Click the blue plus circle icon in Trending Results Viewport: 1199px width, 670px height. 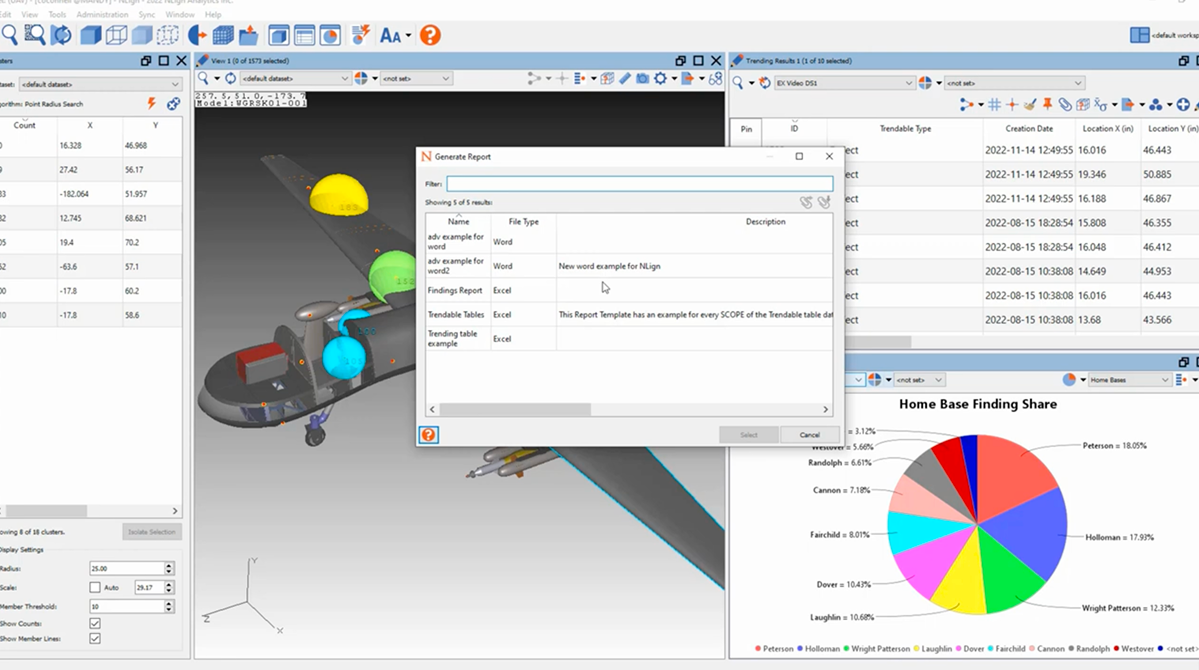(1183, 104)
